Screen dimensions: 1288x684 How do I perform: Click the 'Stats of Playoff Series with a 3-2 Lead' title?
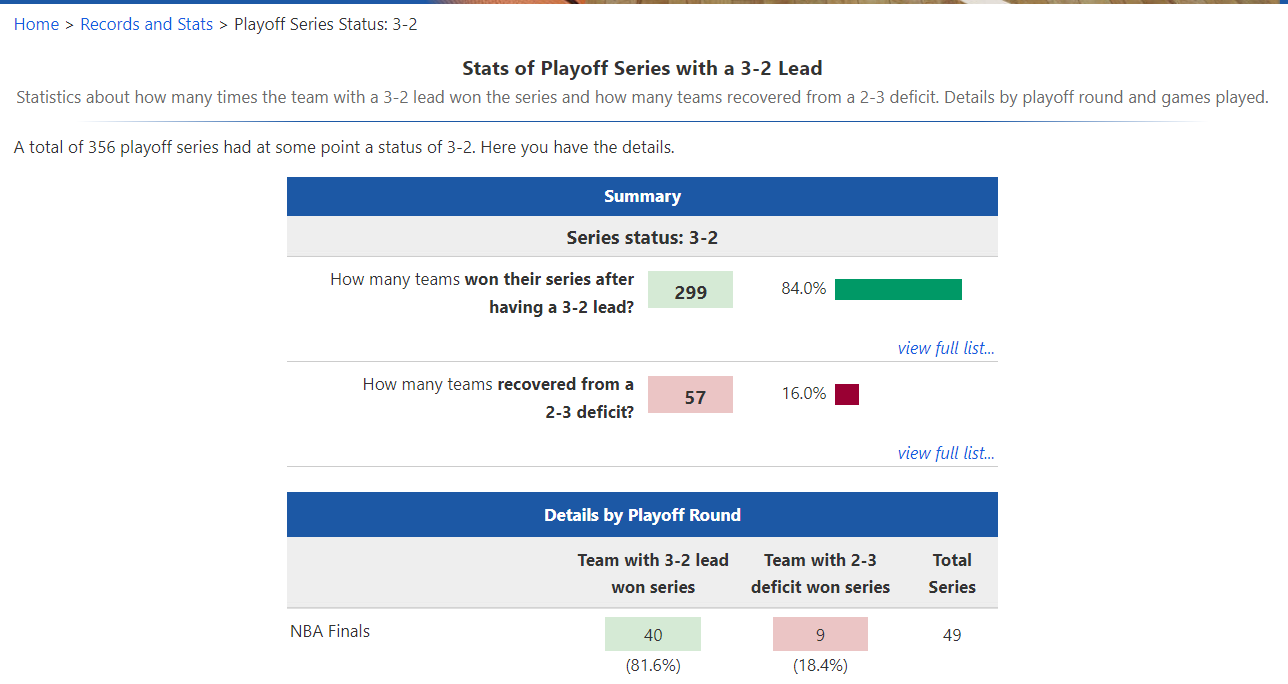point(642,68)
